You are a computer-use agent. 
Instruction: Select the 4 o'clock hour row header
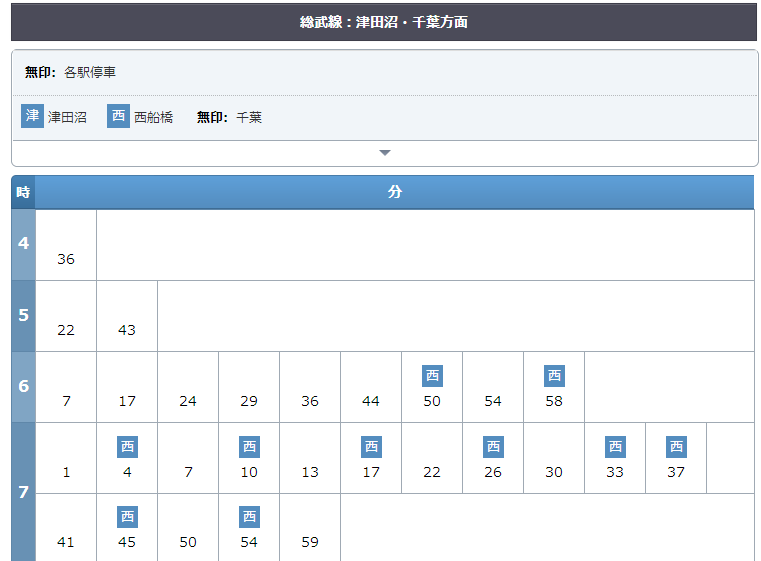point(23,244)
